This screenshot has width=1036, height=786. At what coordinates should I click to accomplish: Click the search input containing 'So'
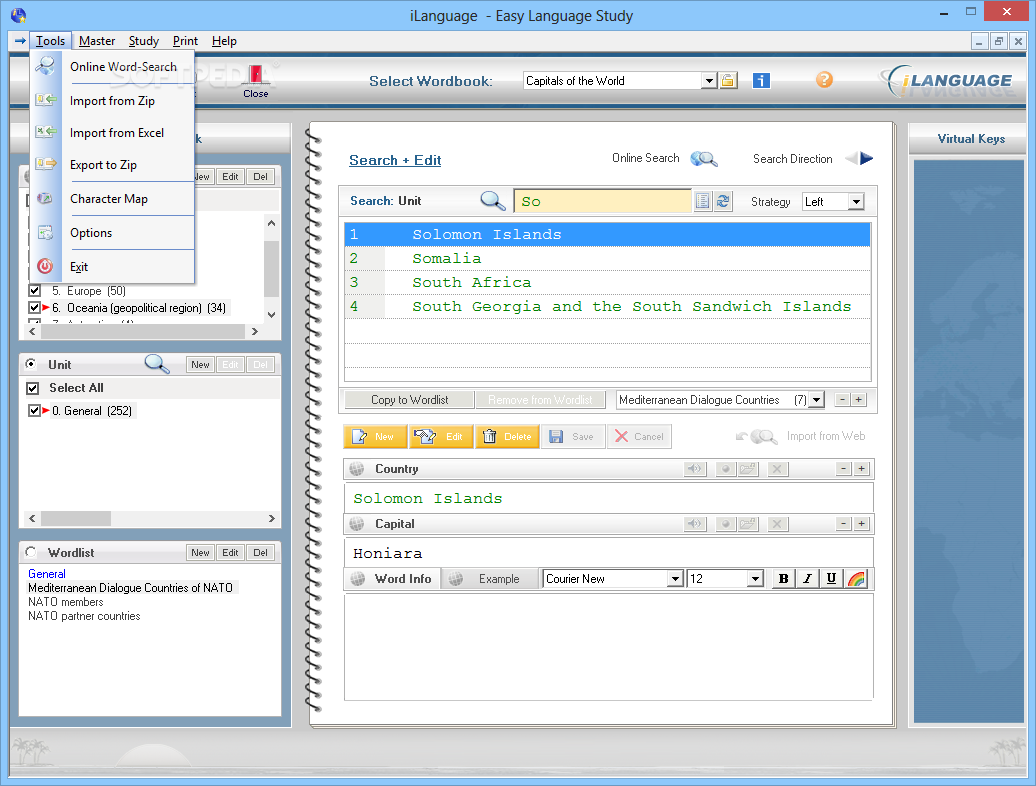603,201
